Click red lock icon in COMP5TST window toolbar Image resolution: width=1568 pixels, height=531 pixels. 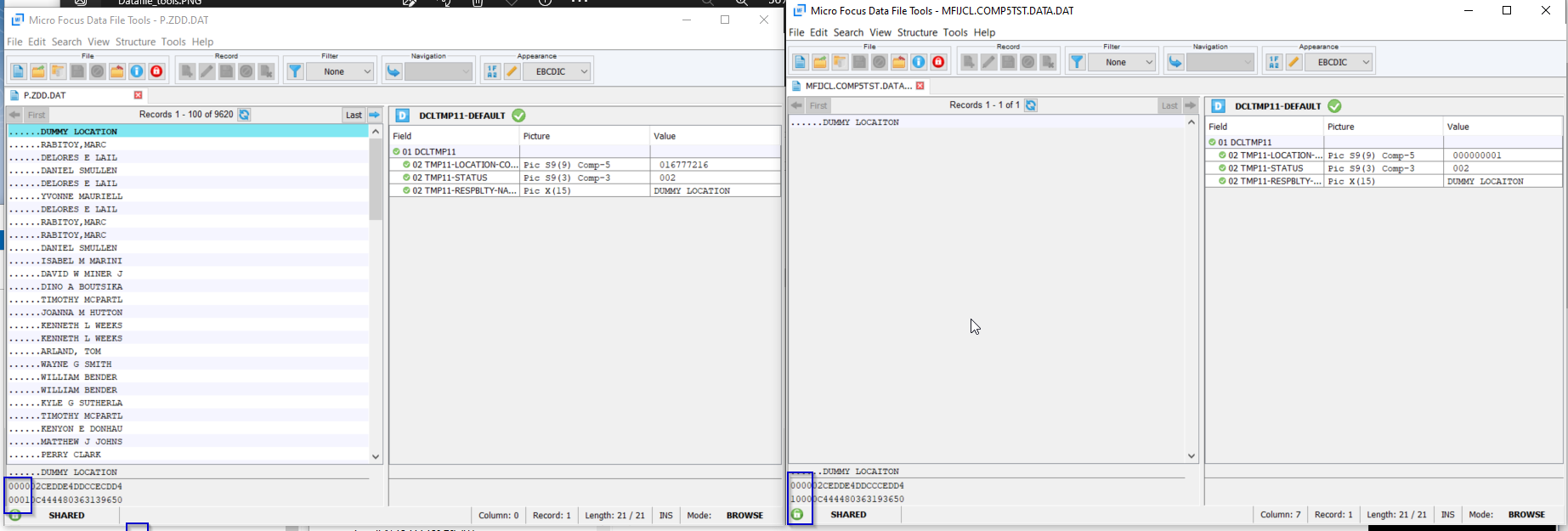point(938,62)
